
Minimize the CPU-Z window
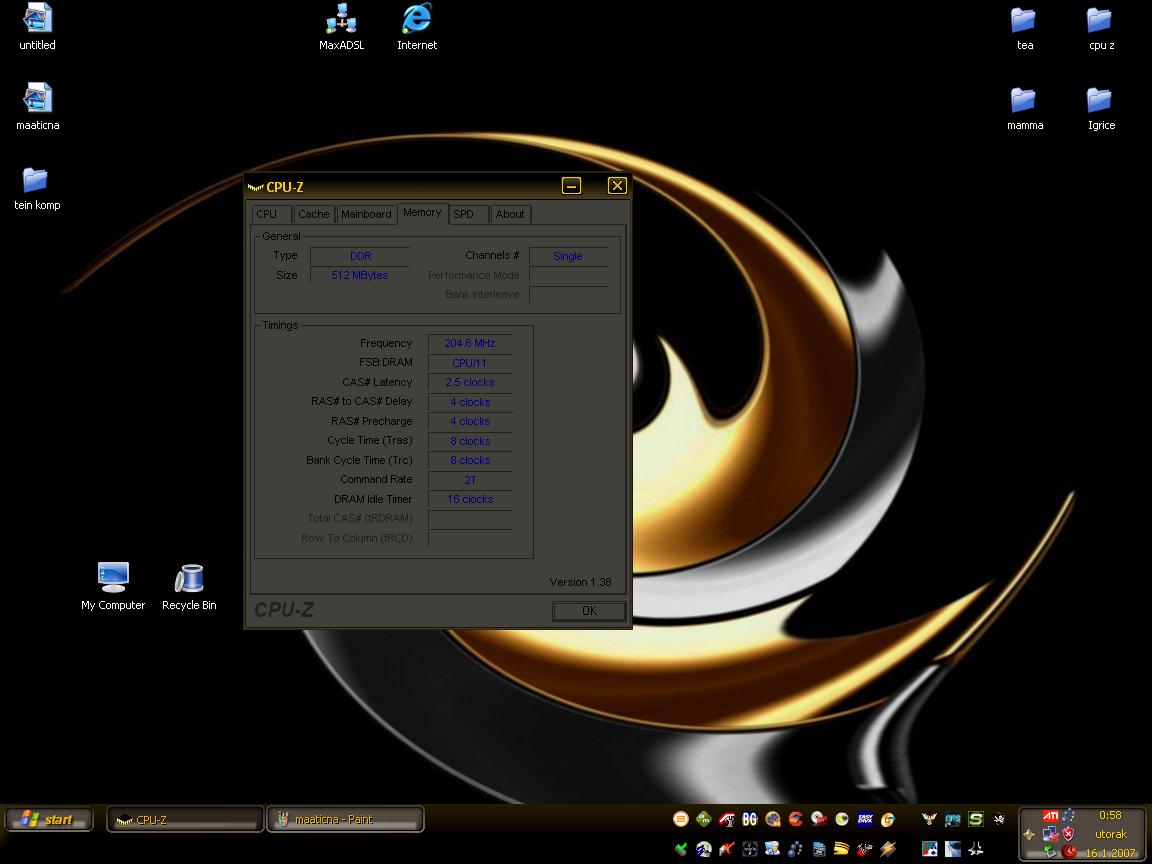tap(571, 185)
